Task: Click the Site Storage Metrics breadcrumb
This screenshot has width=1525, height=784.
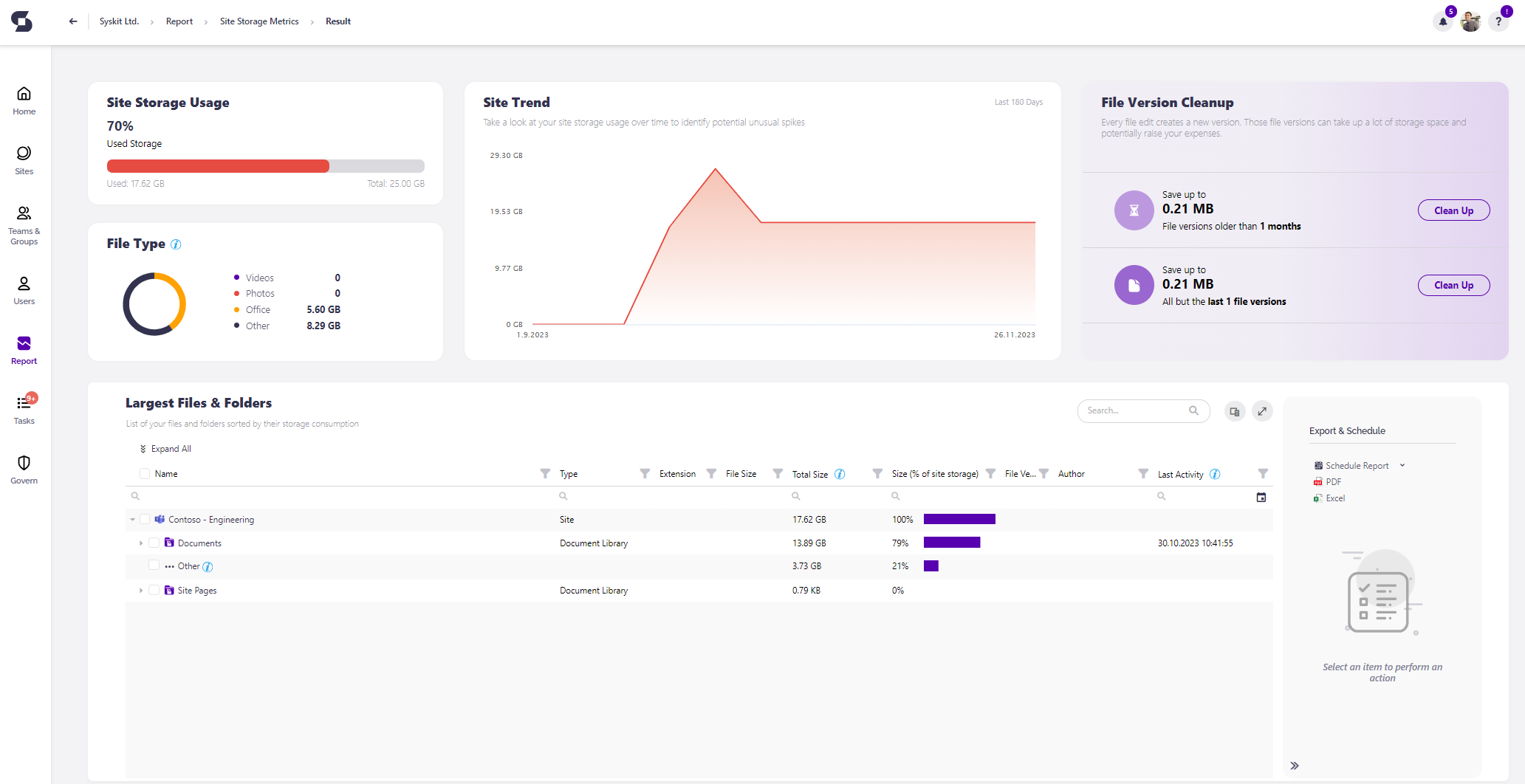Action: [x=259, y=21]
